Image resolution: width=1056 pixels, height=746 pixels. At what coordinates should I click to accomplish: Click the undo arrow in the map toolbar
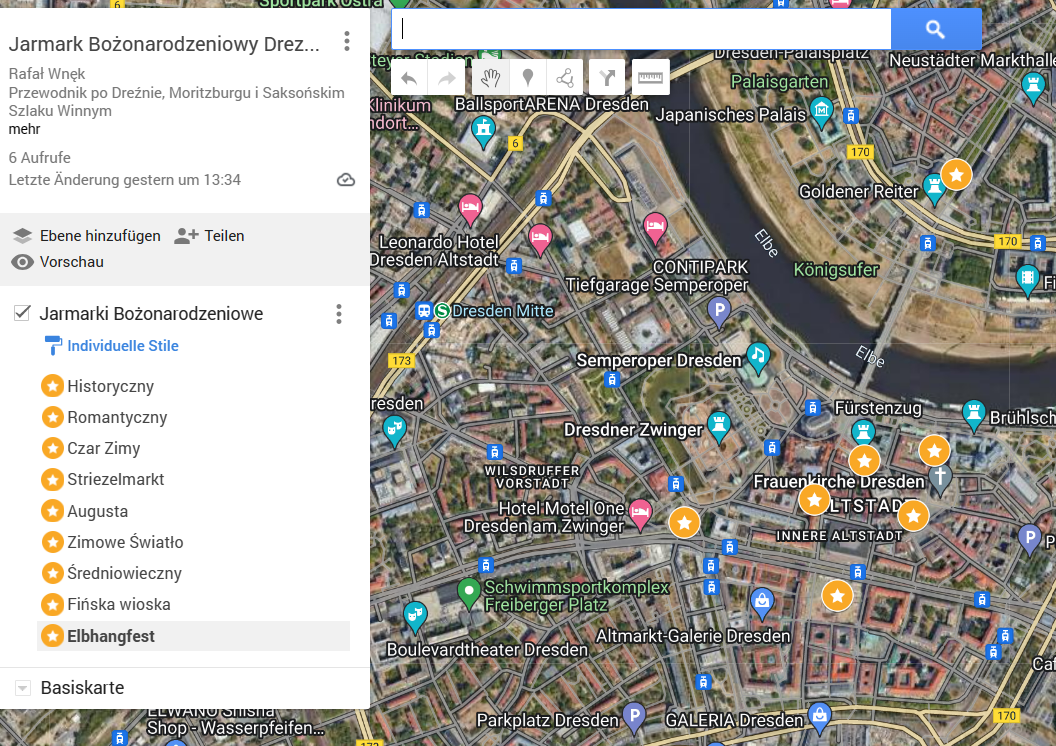tap(409, 79)
